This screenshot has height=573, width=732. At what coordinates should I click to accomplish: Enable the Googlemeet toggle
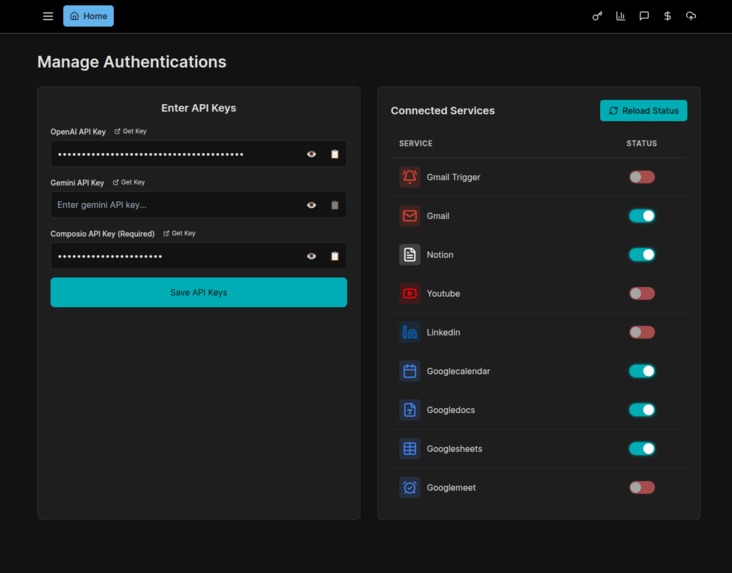click(x=642, y=487)
